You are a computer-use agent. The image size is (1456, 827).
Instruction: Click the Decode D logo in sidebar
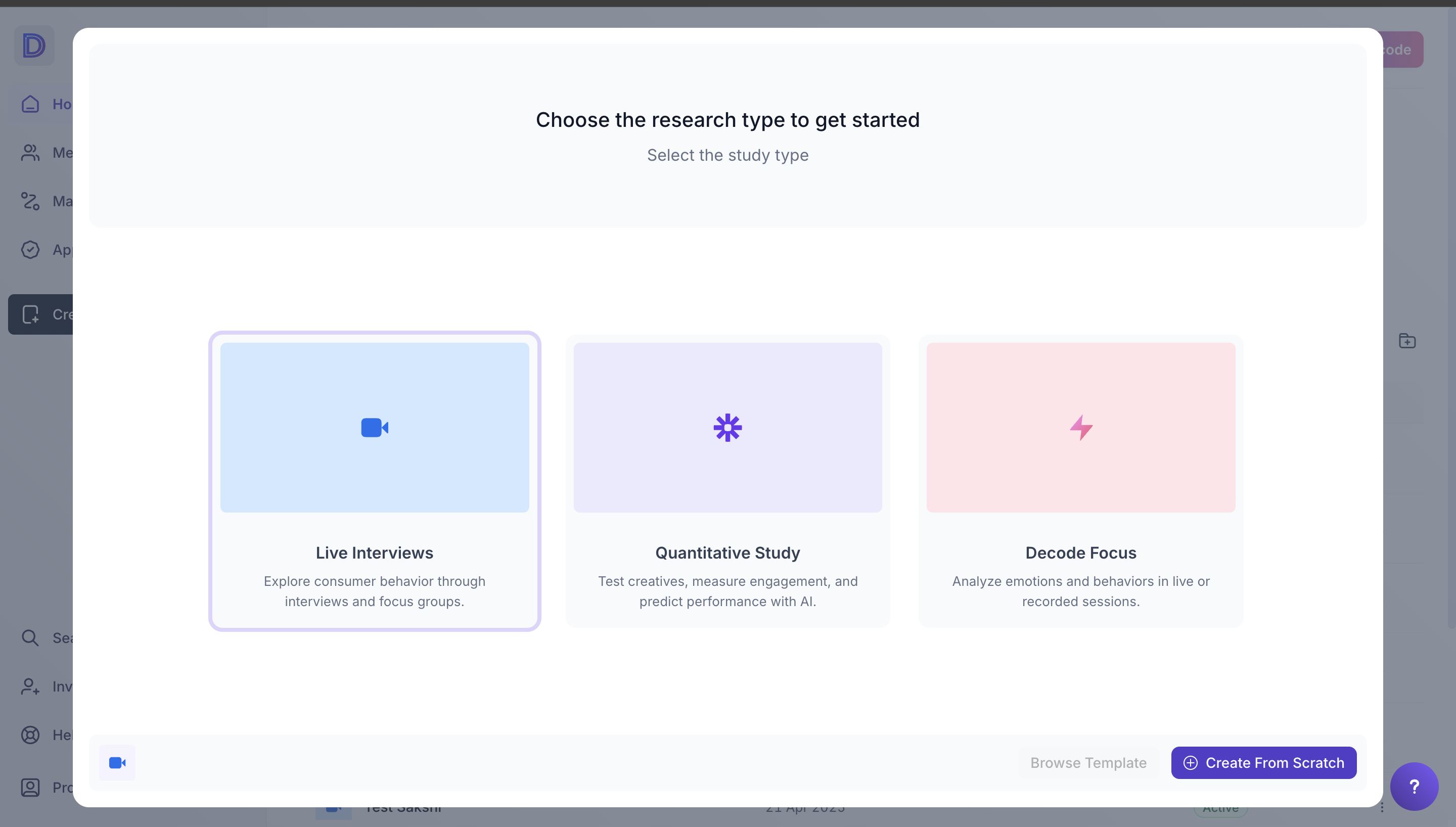pyautogui.click(x=34, y=45)
